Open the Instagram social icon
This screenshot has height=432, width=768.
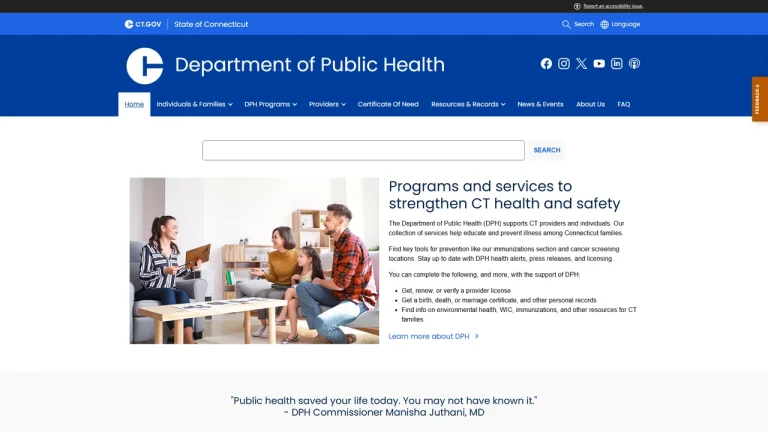click(x=564, y=64)
